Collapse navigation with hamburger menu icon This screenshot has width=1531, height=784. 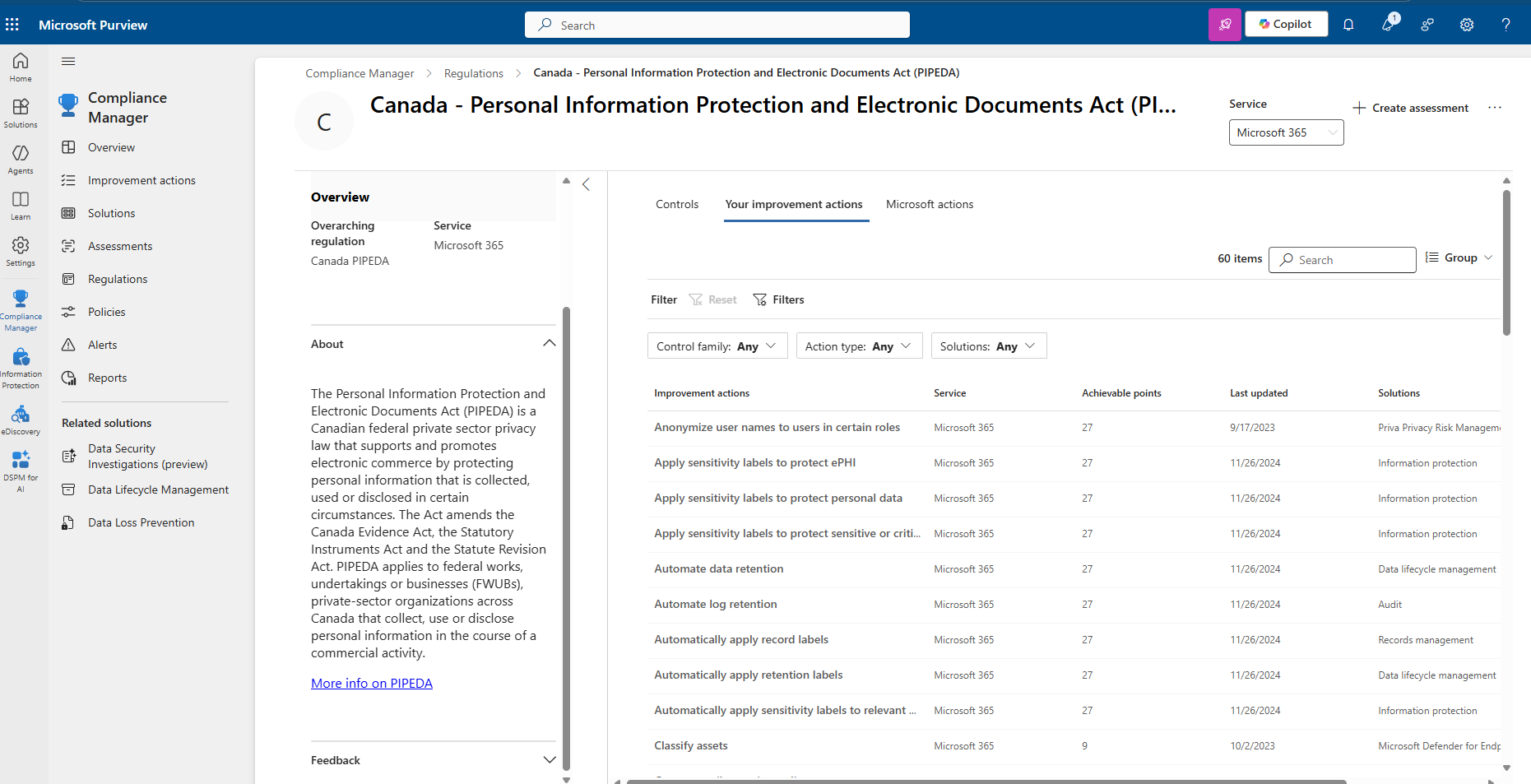point(68,61)
